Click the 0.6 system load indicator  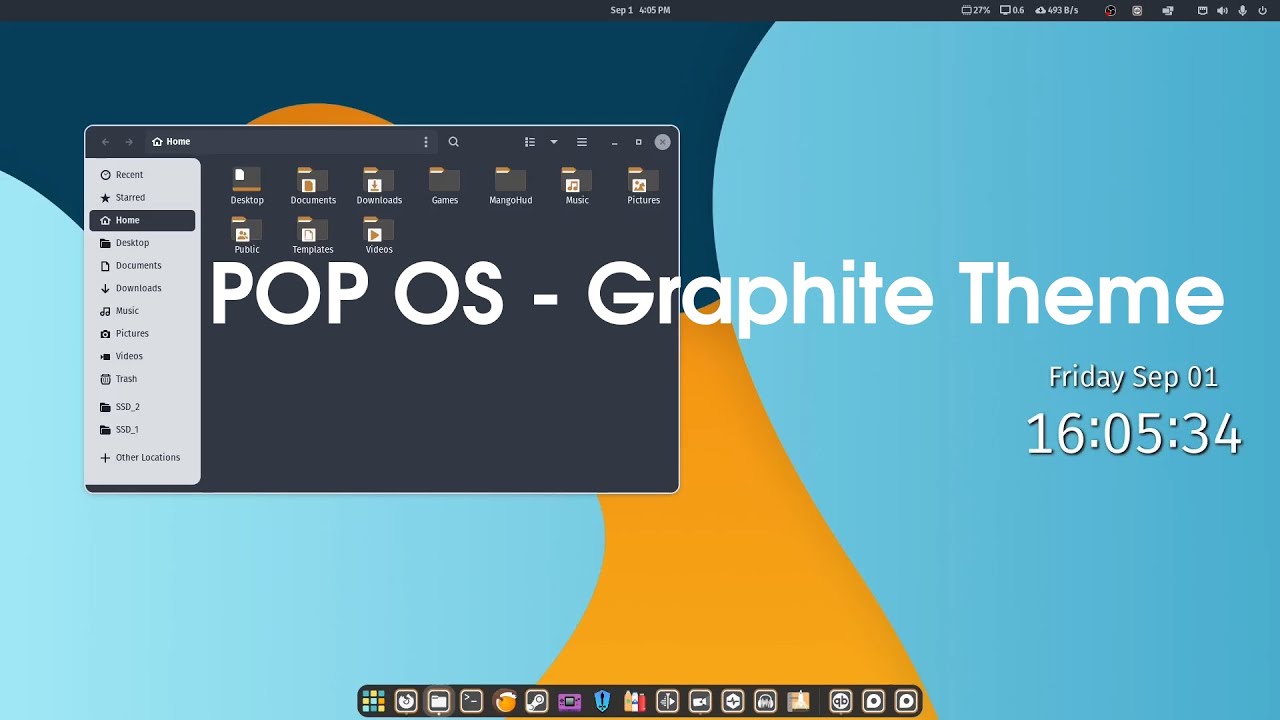coord(1012,10)
